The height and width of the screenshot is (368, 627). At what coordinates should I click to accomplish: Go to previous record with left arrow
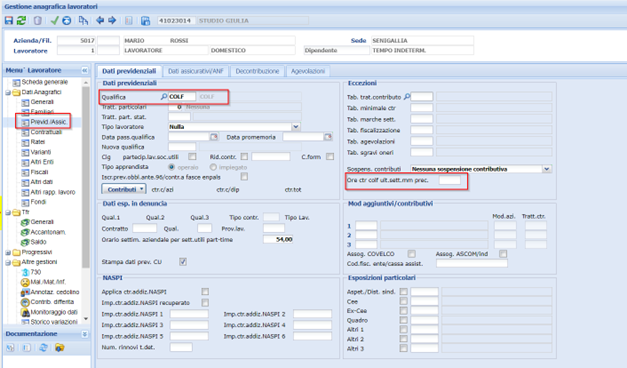tap(100, 20)
